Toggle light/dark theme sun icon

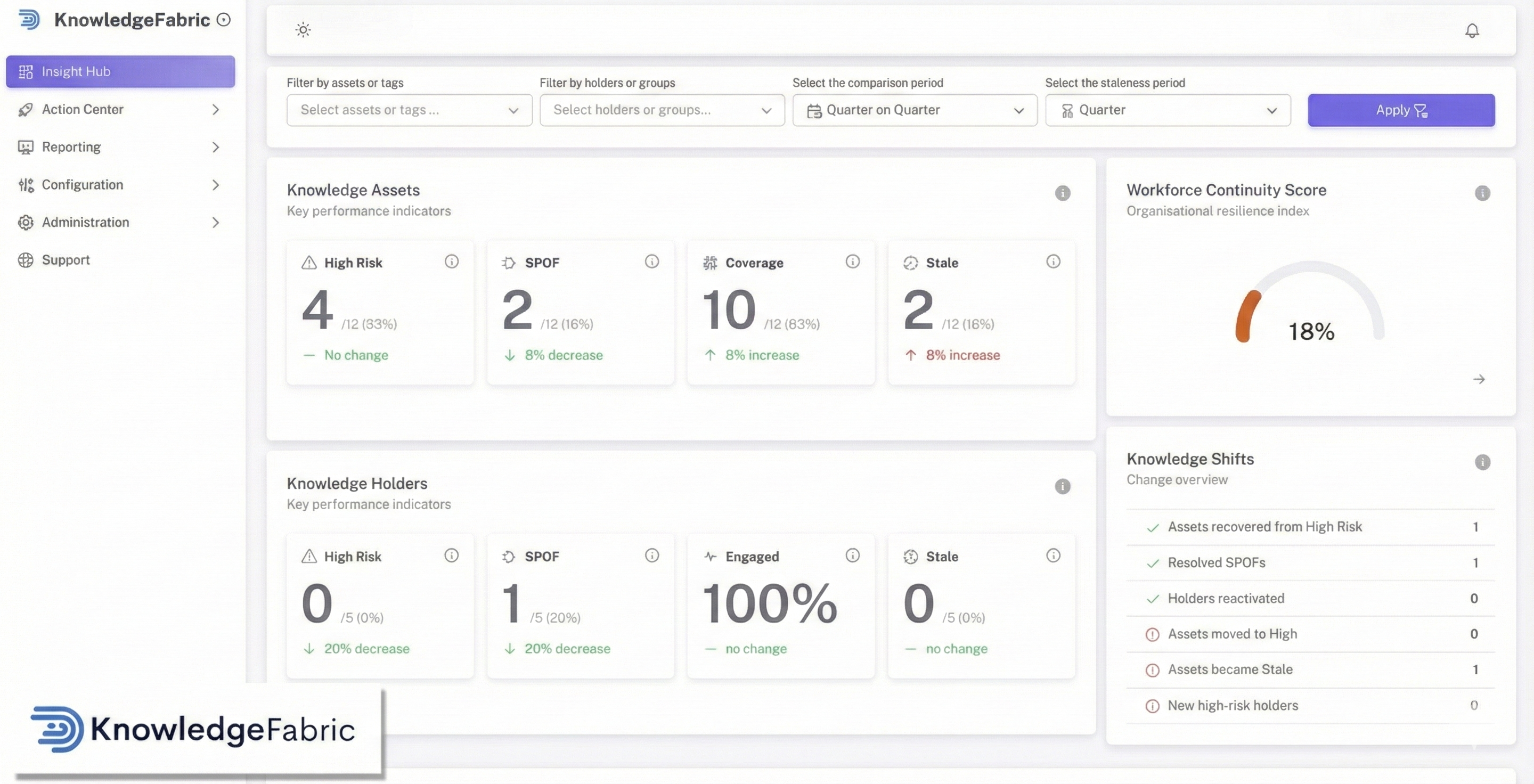[303, 30]
